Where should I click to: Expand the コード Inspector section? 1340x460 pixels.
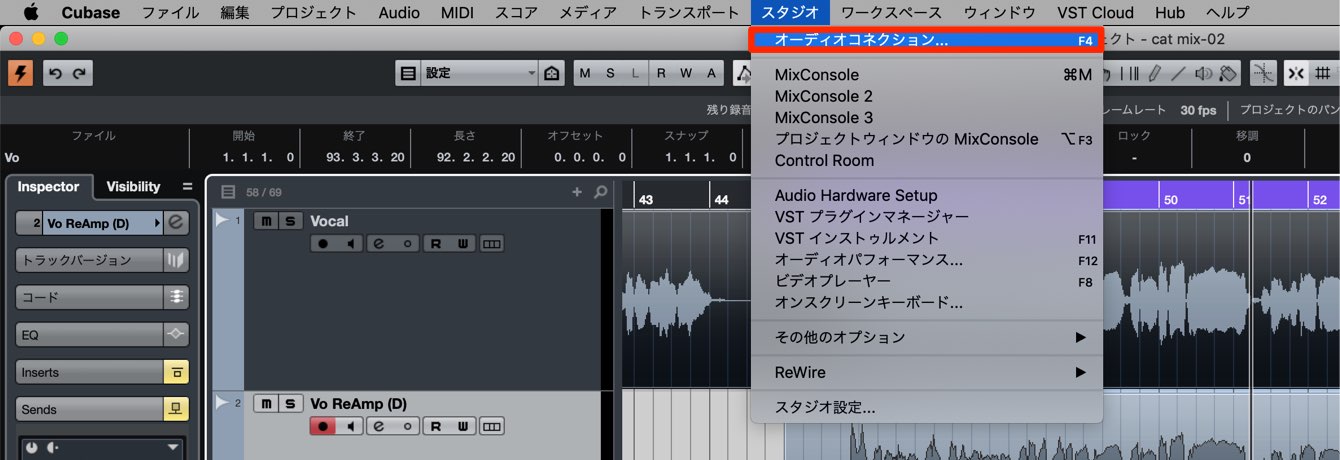89,297
